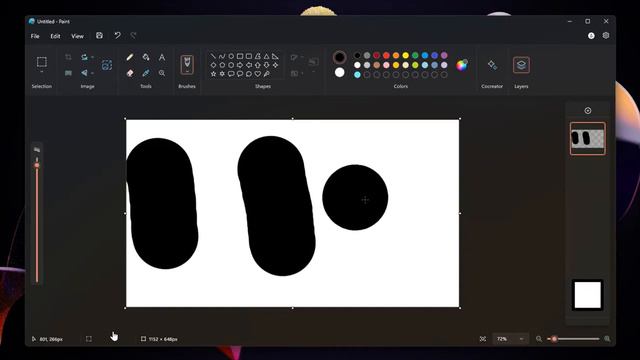Open the Edit colors rainbow wheel
Screen dimensions: 640x360
point(462,65)
